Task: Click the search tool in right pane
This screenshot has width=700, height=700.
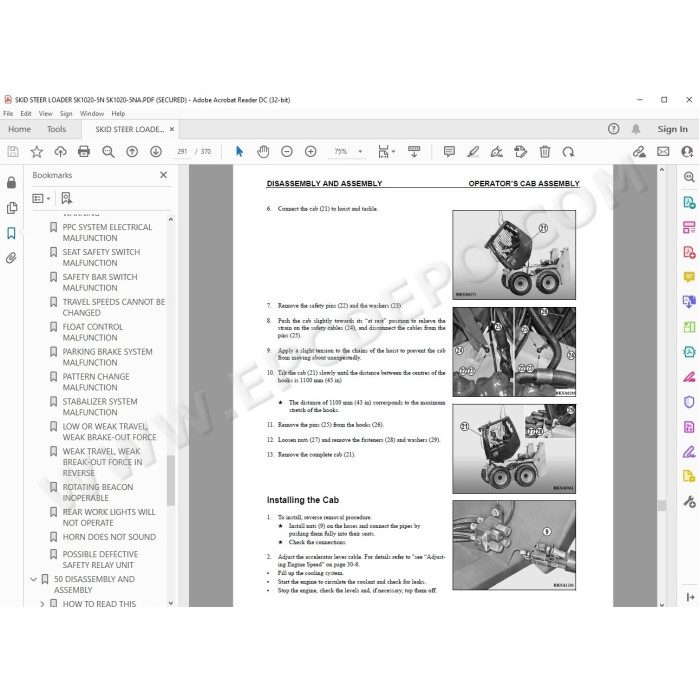Action: [x=689, y=177]
